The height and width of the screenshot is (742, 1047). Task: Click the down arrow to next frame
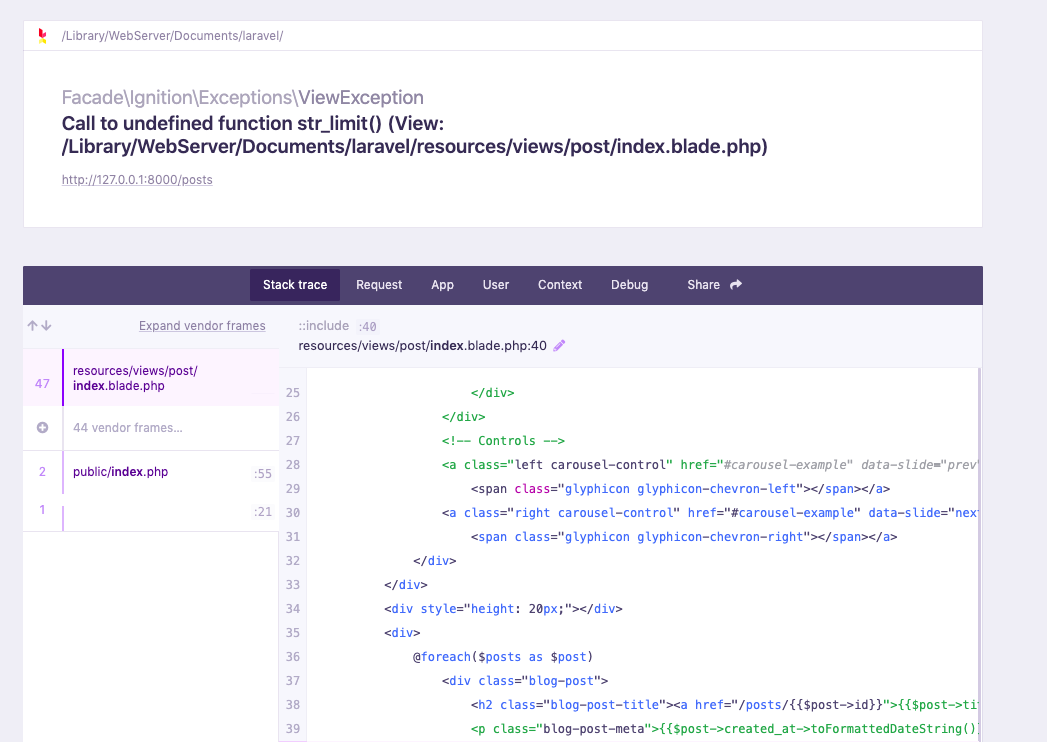pyautogui.click(x=46, y=325)
